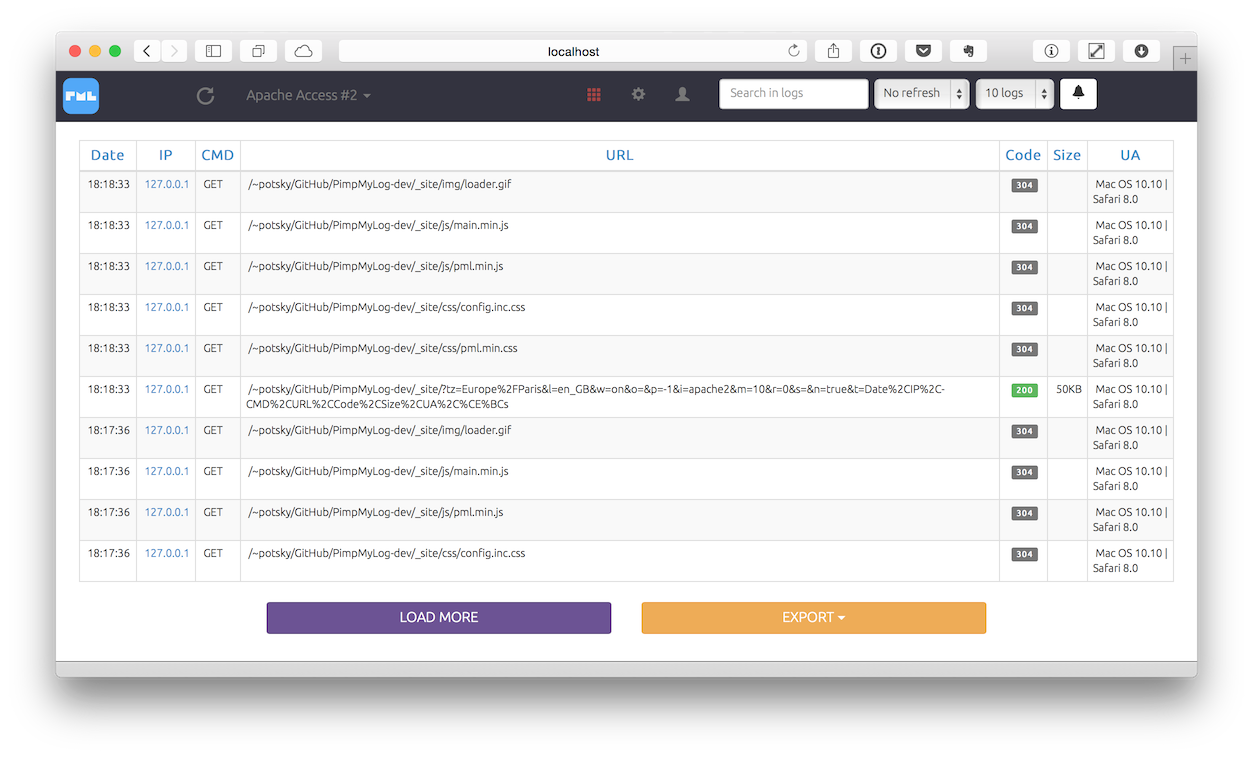Click 127.0.0.1 in last config.inc.css row

166,553
